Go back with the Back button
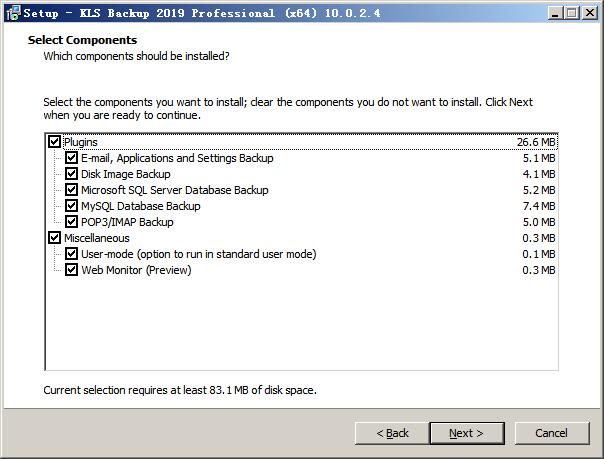The height and width of the screenshot is (459, 604). pyautogui.click(x=392, y=433)
